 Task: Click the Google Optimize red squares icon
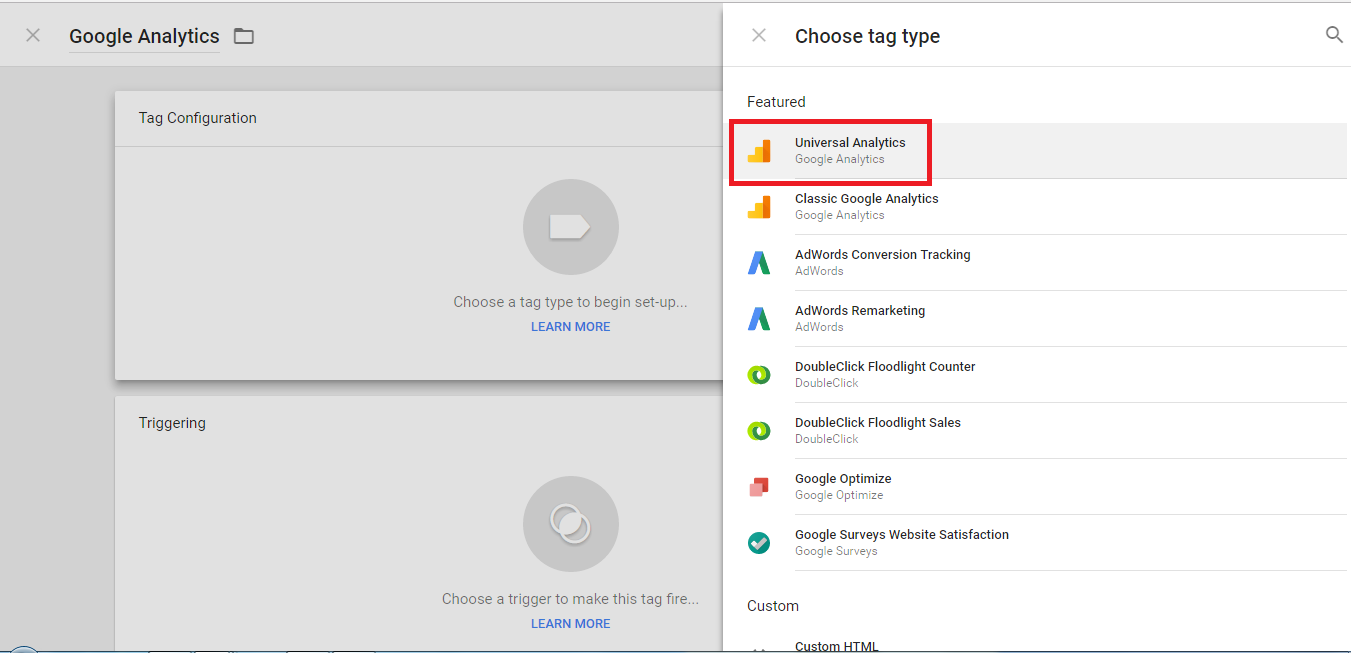(759, 487)
